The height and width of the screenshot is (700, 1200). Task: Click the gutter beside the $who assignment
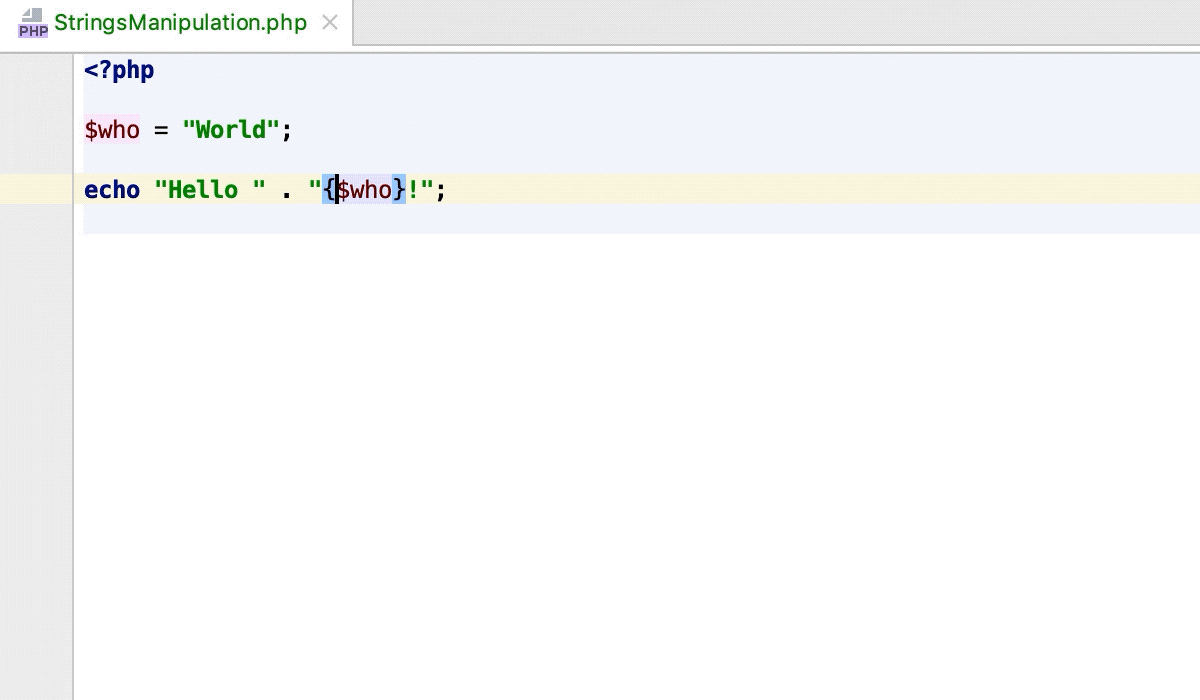36,129
